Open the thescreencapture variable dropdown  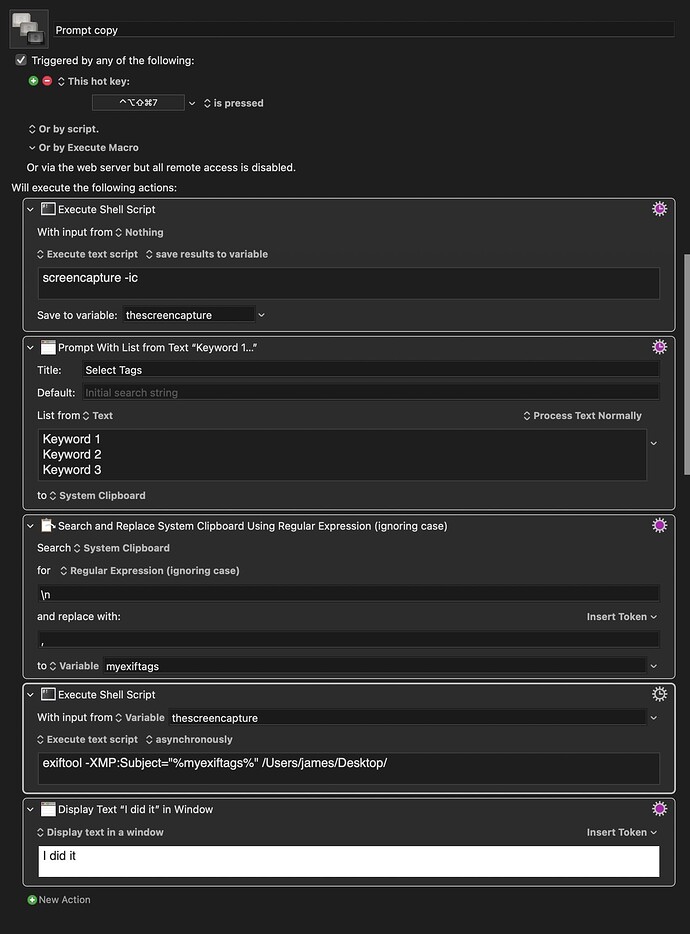[261, 315]
